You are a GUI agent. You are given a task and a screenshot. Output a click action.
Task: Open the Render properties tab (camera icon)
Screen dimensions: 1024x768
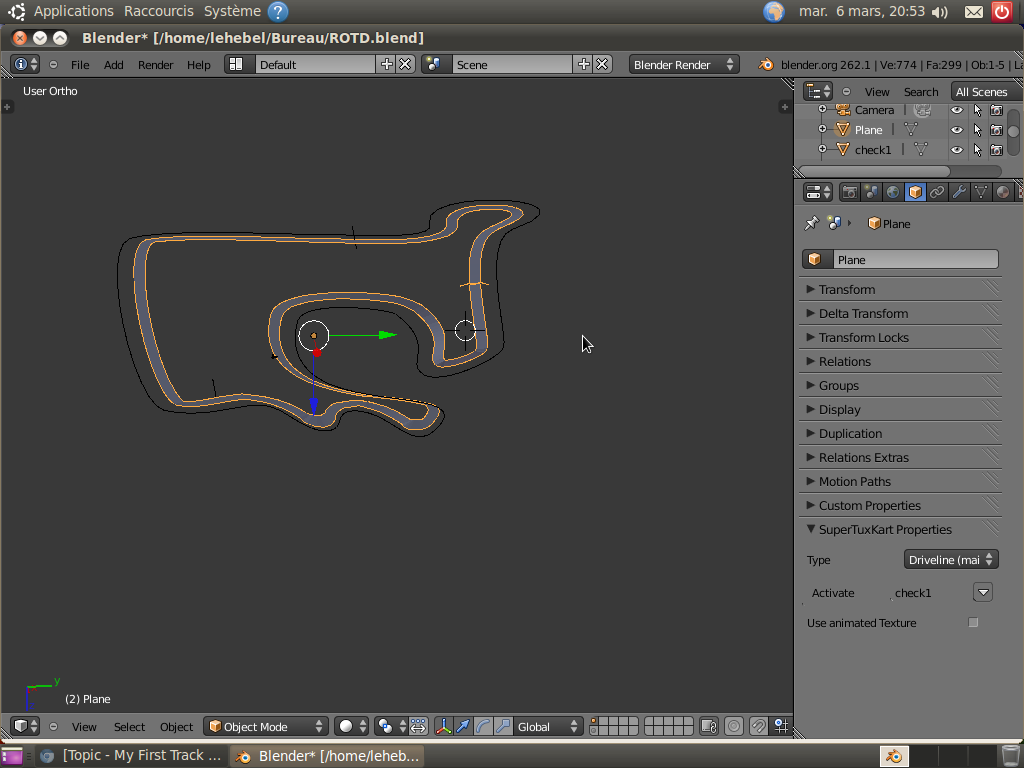[850, 192]
